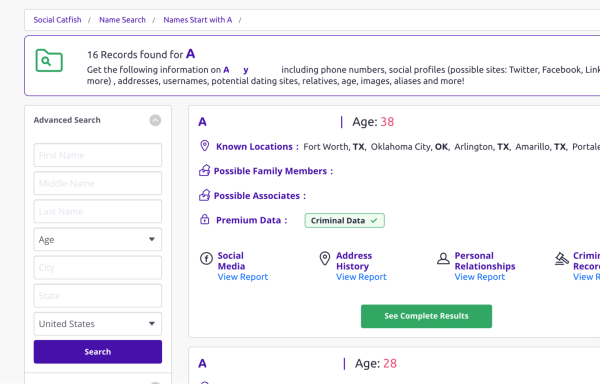The width and height of the screenshot is (600, 384).
Task: Open Social Catfish breadcrumb link
Action: [x=57, y=20]
